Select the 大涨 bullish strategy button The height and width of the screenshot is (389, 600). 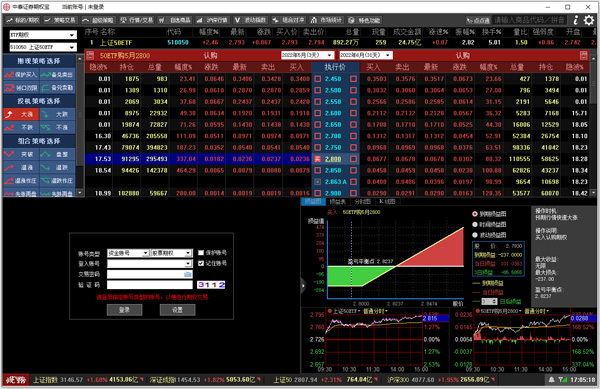pyautogui.click(x=21, y=114)
